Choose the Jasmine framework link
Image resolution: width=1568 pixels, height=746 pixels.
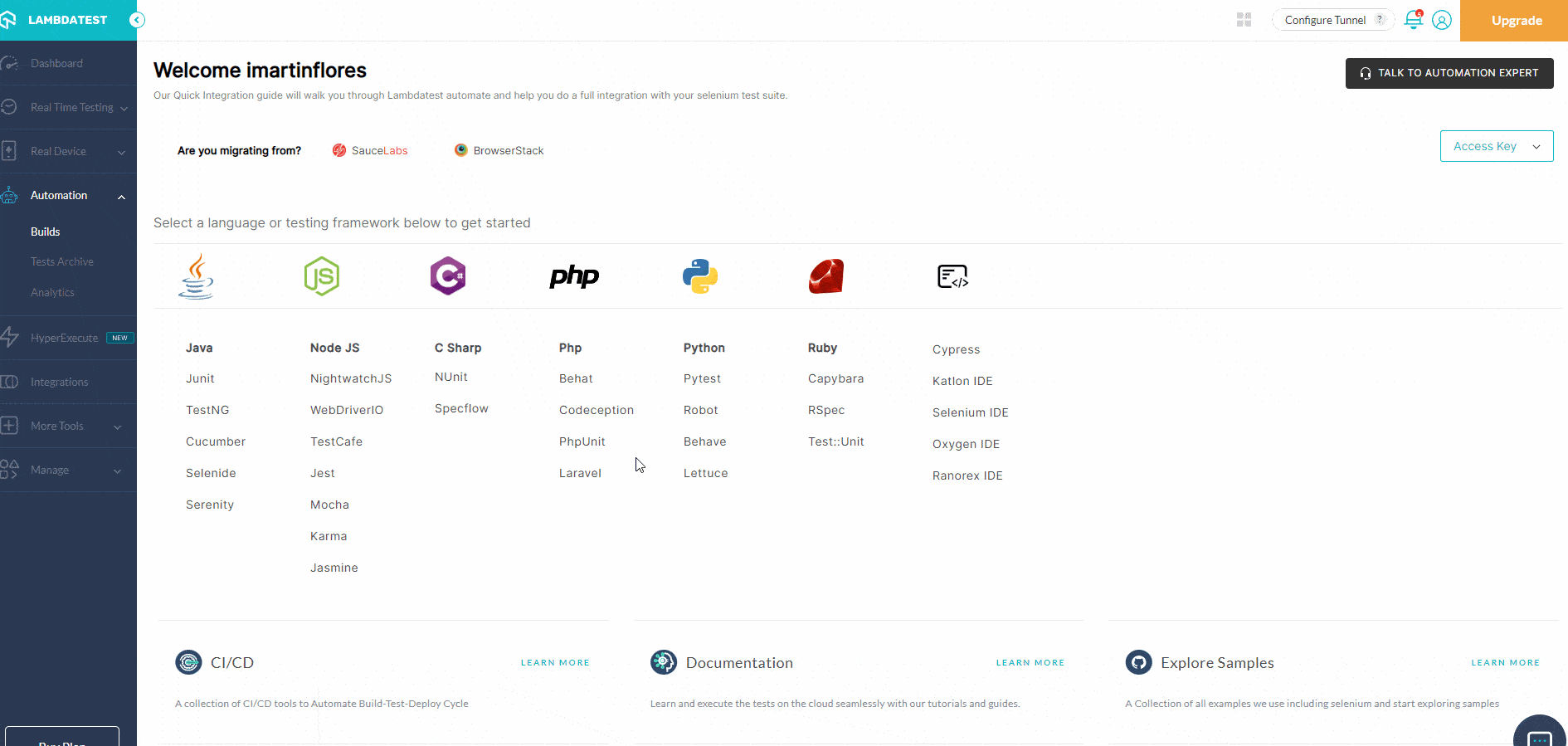[334, 568]
